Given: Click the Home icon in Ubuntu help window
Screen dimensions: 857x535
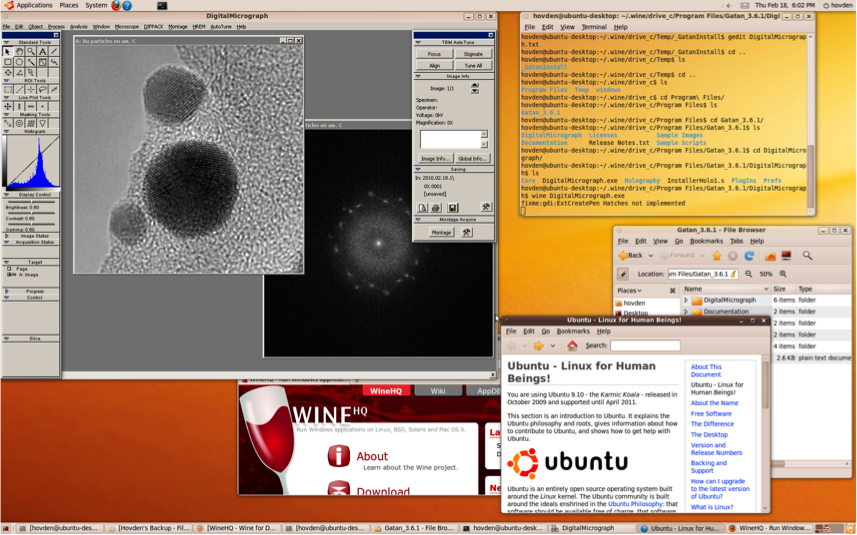Looking at the screenshot, I should click(572, 345).
